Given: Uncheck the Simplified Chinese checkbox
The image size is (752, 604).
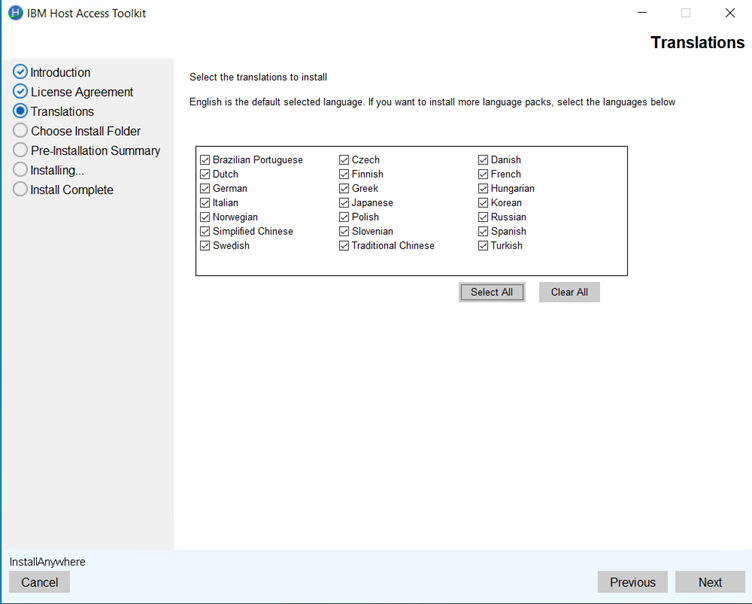Looking at the screenshot, I should pos(205,231).
